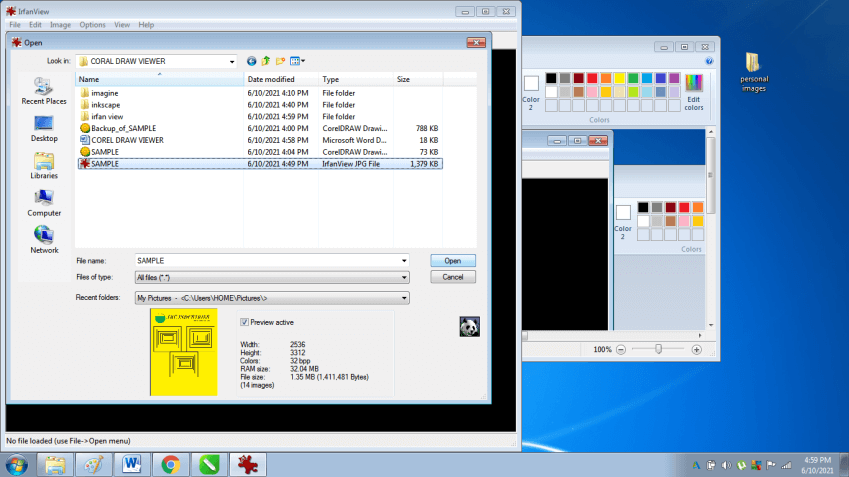Click Paint zoom in plus button
The height and width of the screenshot is (477, 849).
pos(697,350)
